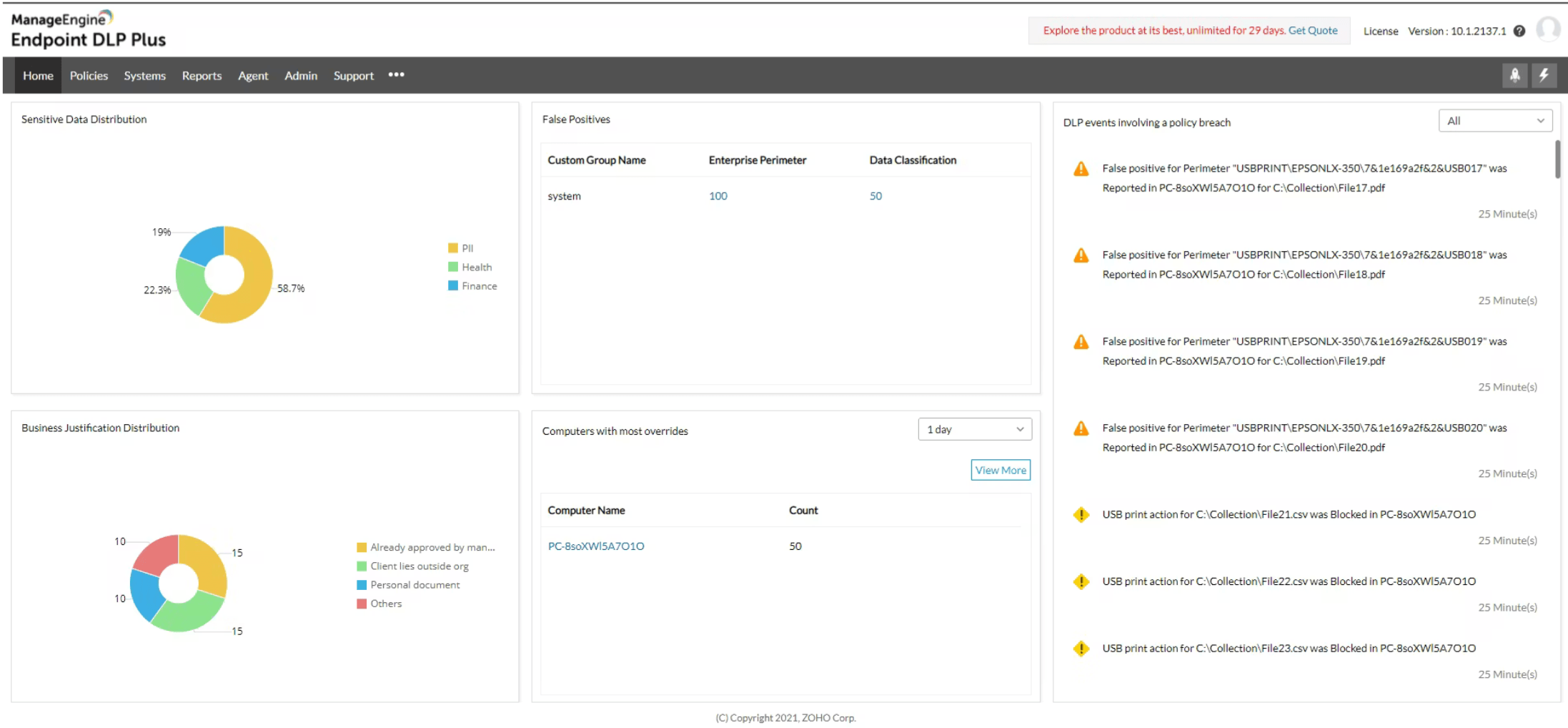Image resolution: width=1568 pixels, height=728 pixels.
Task: Click the '(C) Copyright 2021, ZOHO Corp.' footer
Action: (785, 718)
